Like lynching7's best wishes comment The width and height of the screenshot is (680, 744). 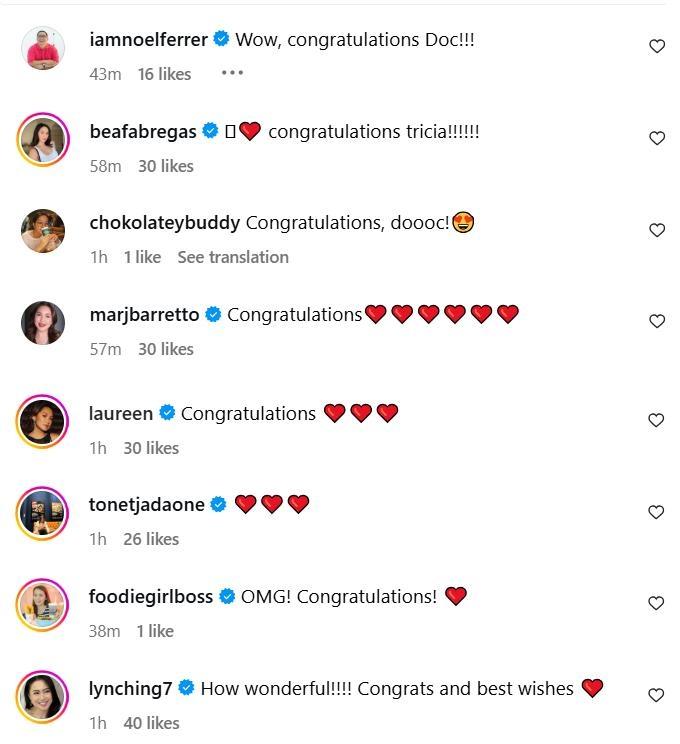657,695
